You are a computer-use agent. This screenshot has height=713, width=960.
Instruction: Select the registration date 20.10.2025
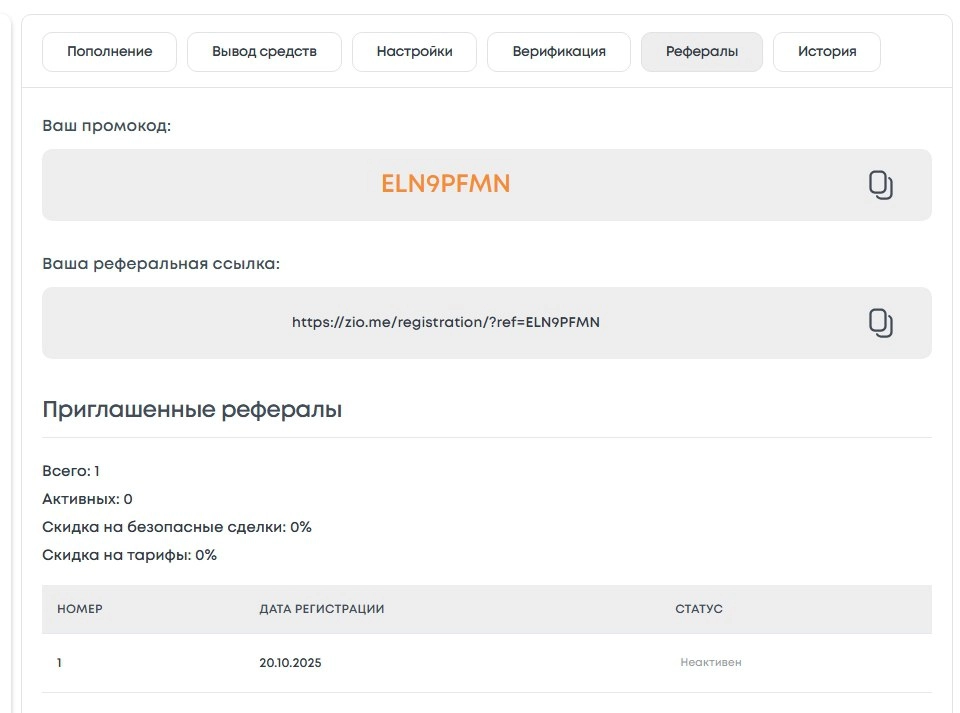point(291,662)
